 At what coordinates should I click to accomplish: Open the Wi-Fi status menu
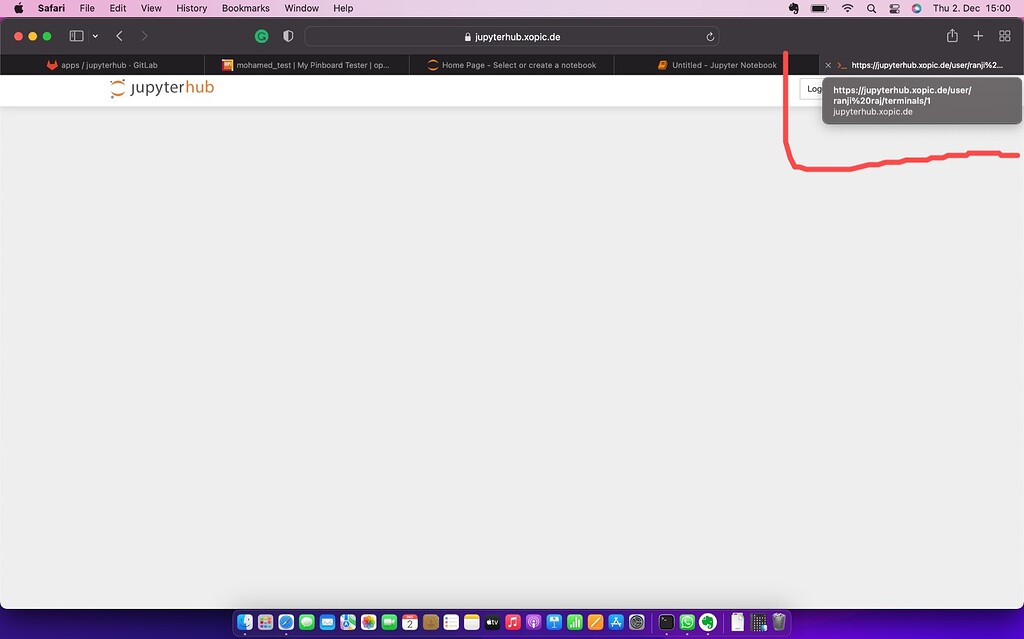tap(847, 8)
